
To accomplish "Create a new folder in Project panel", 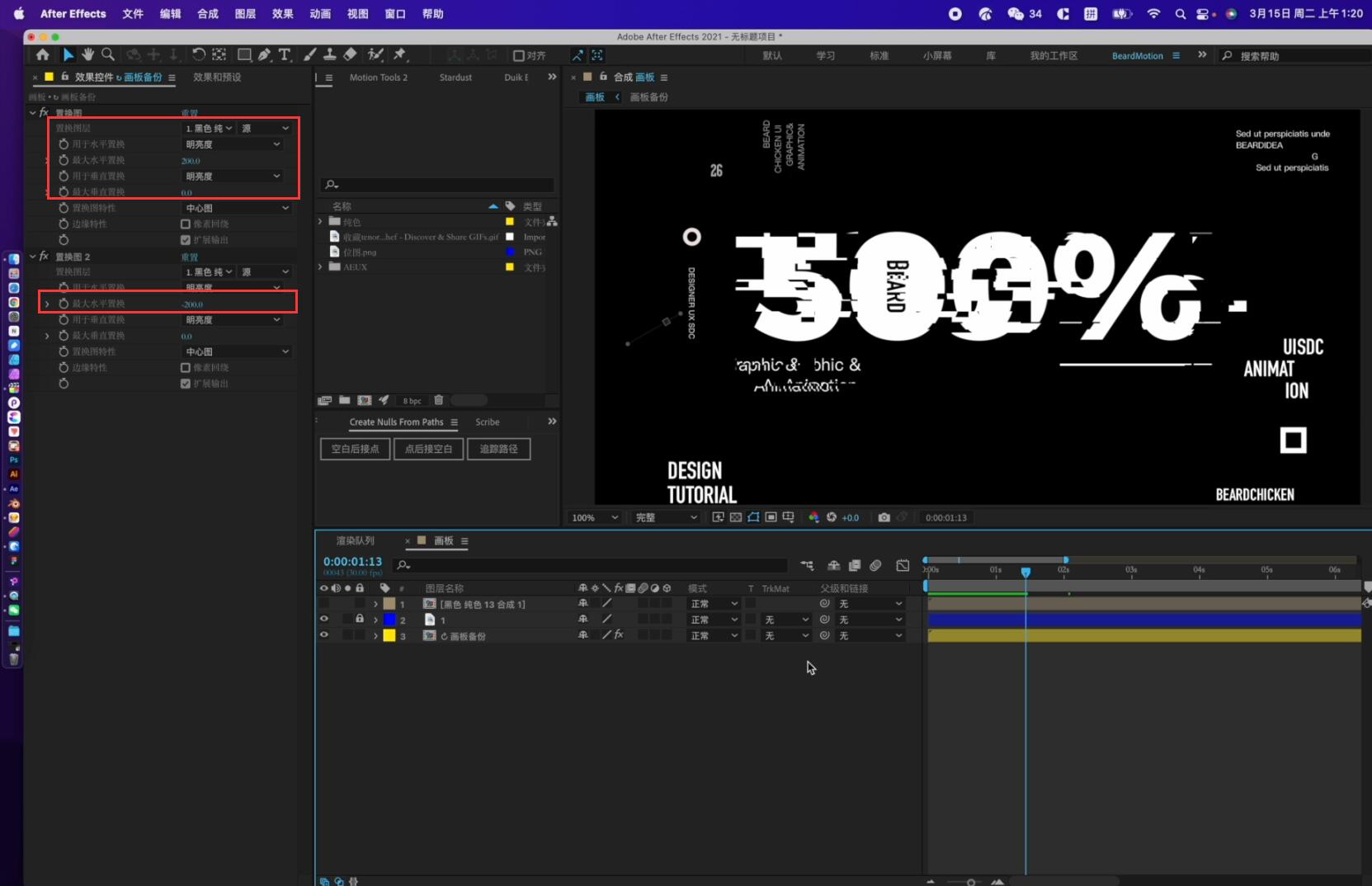I will pyautogui.click(x=344, y=400).
